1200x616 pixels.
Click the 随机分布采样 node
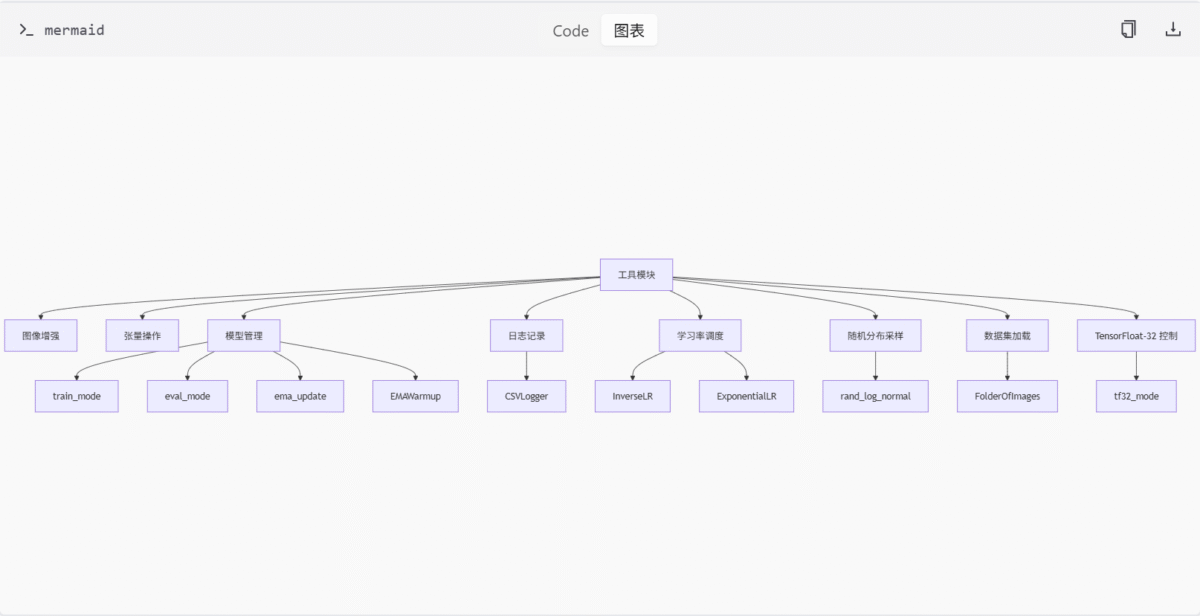(875, 336)
